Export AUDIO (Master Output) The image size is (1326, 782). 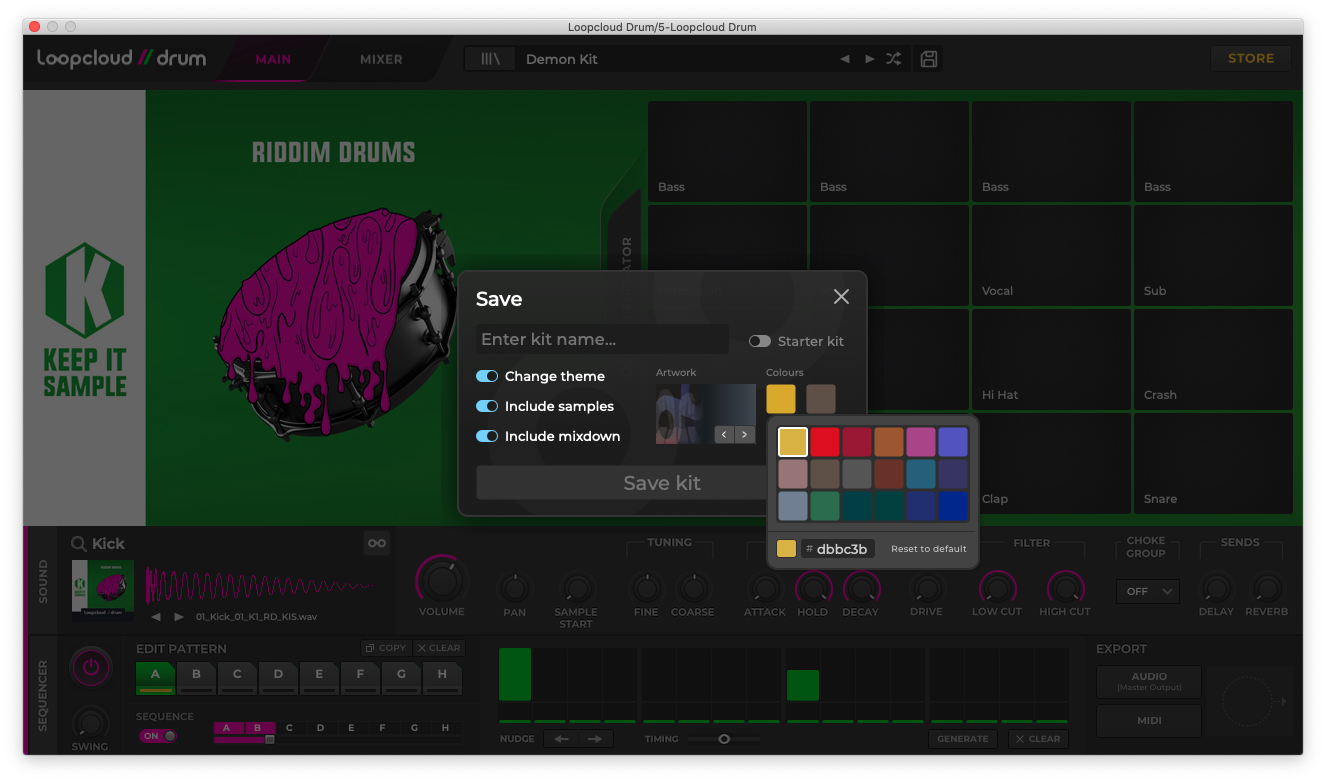(1149, 682)
